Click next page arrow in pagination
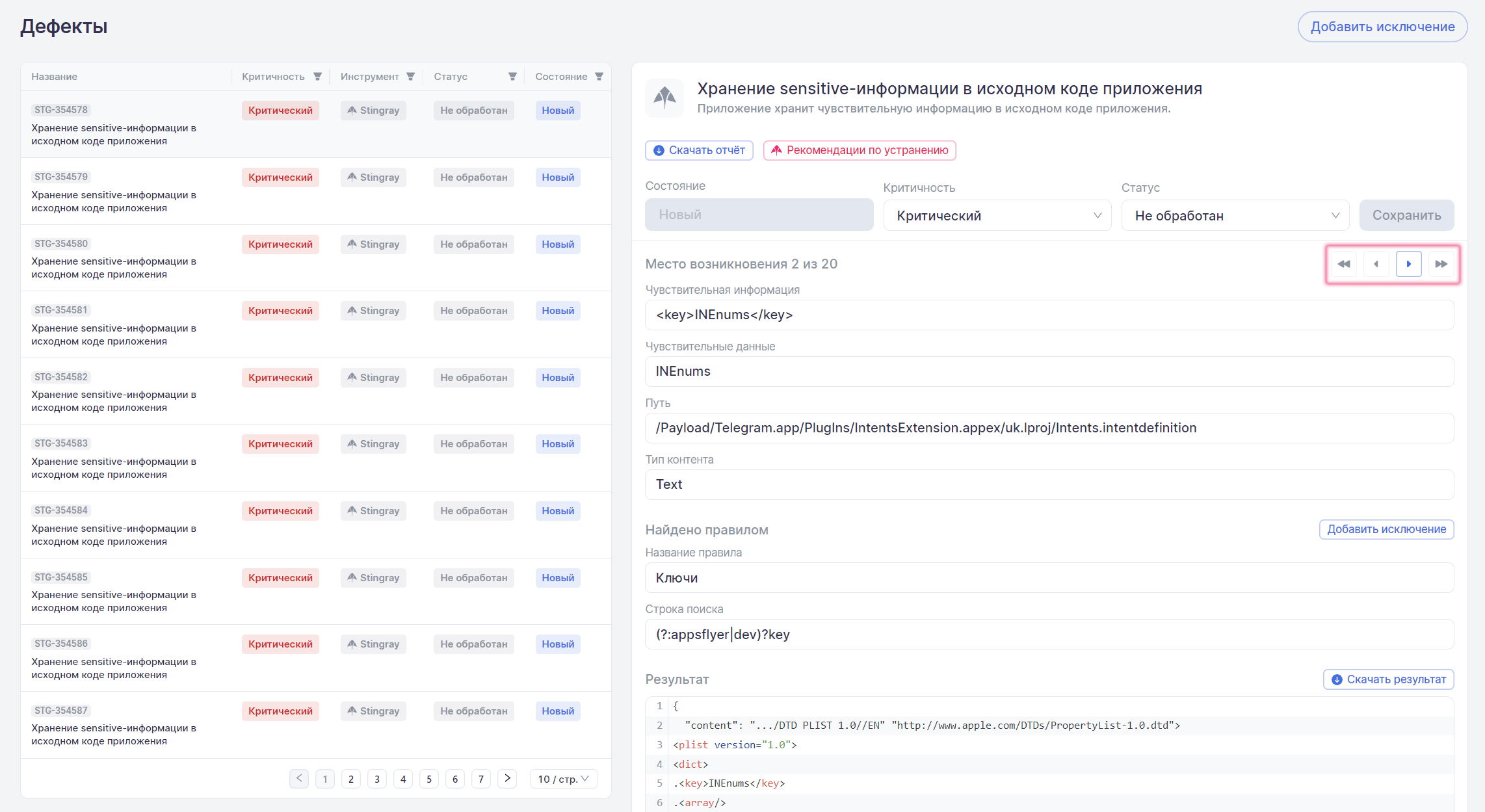The width and height of the screenshot is (1485, 812). [507, 779]
